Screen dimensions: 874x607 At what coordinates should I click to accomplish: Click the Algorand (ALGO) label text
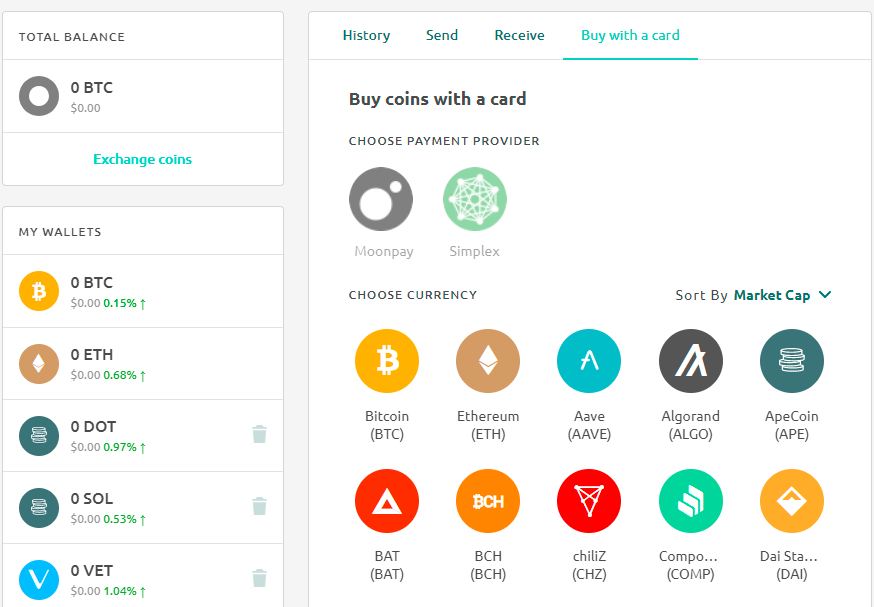(x=691, y=425)
